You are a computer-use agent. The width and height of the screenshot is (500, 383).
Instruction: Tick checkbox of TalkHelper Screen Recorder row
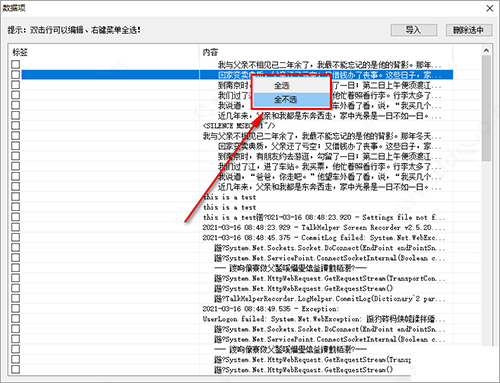coord(15,227)
